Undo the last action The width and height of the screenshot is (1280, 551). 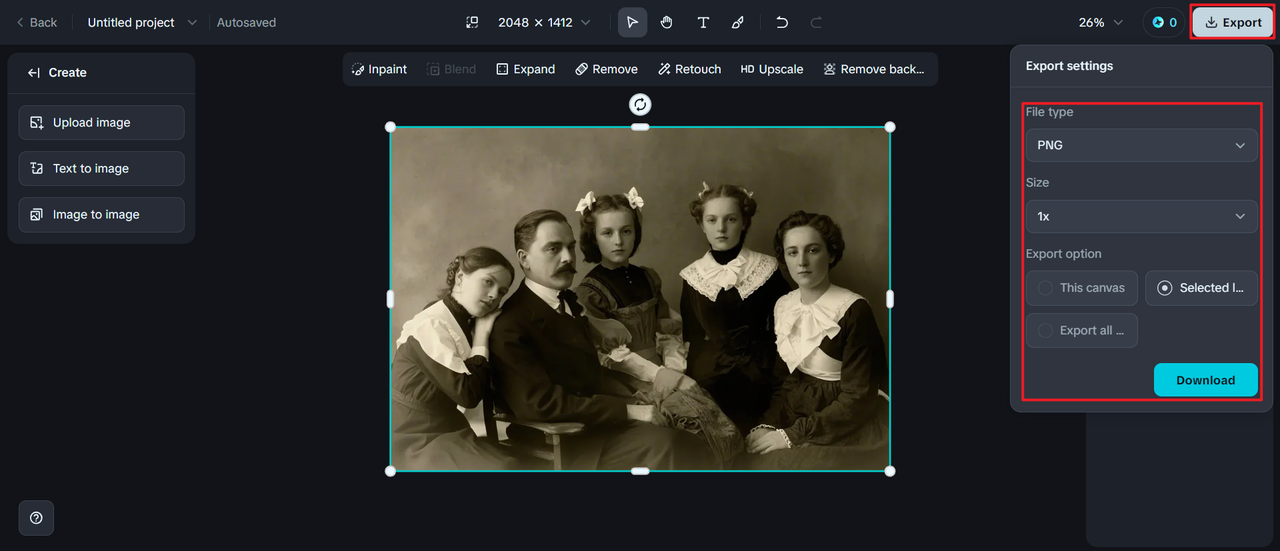pyautogui.click(x=782, y=22)
